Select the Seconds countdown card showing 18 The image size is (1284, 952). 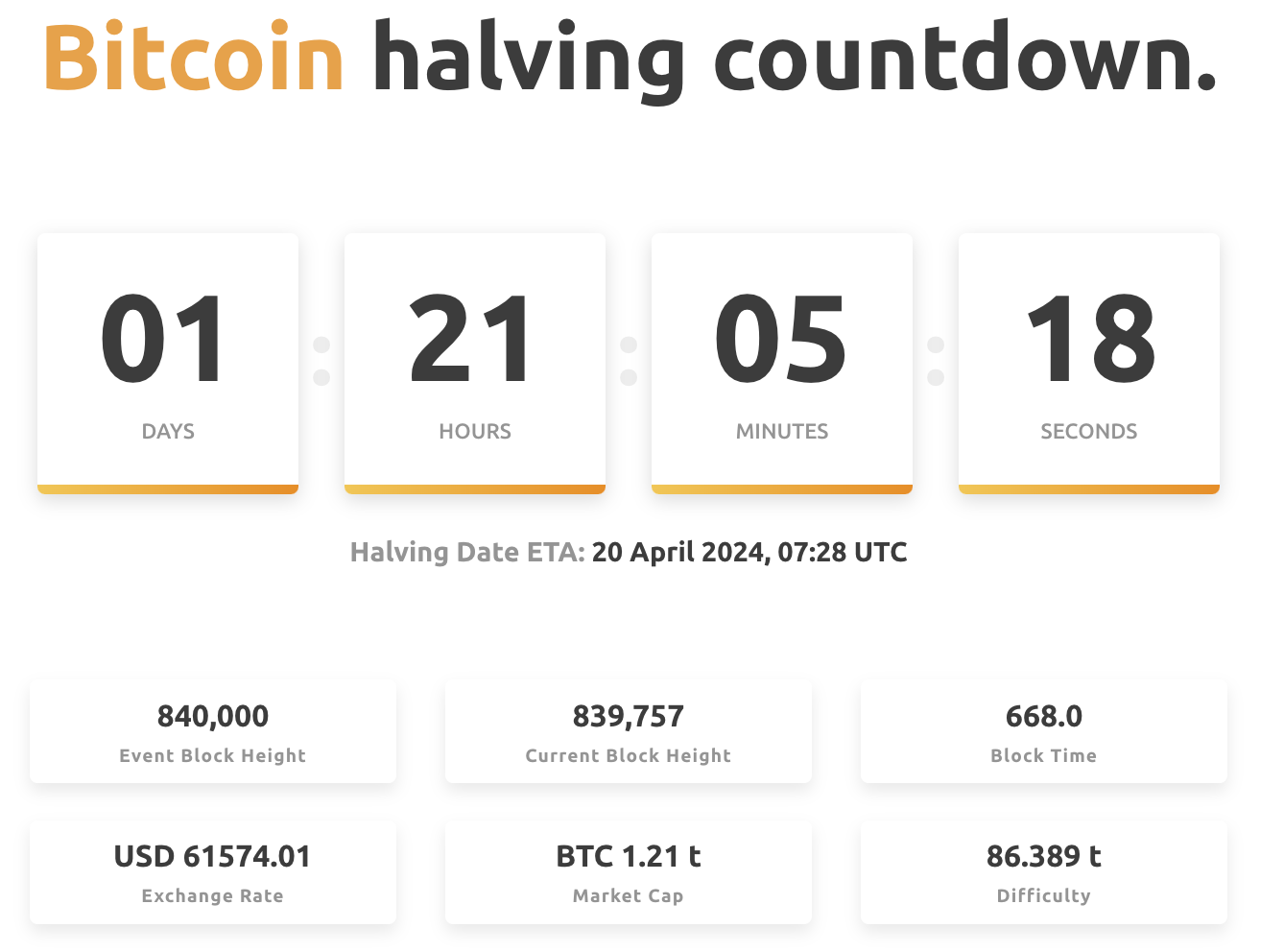tap(1089, 364)
